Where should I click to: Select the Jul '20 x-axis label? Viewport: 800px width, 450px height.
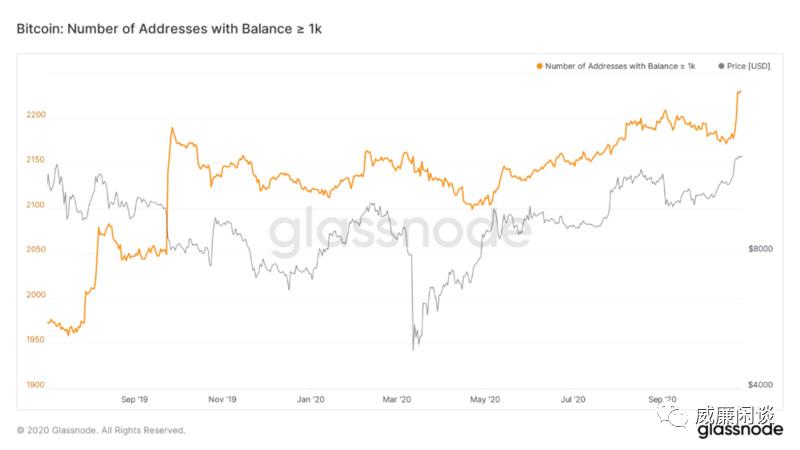click(x=572, y=400)
